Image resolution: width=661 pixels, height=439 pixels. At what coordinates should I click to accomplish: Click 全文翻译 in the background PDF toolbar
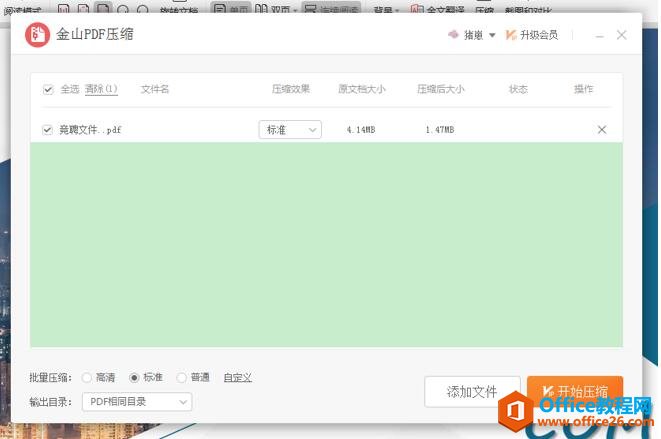[438, 8]
